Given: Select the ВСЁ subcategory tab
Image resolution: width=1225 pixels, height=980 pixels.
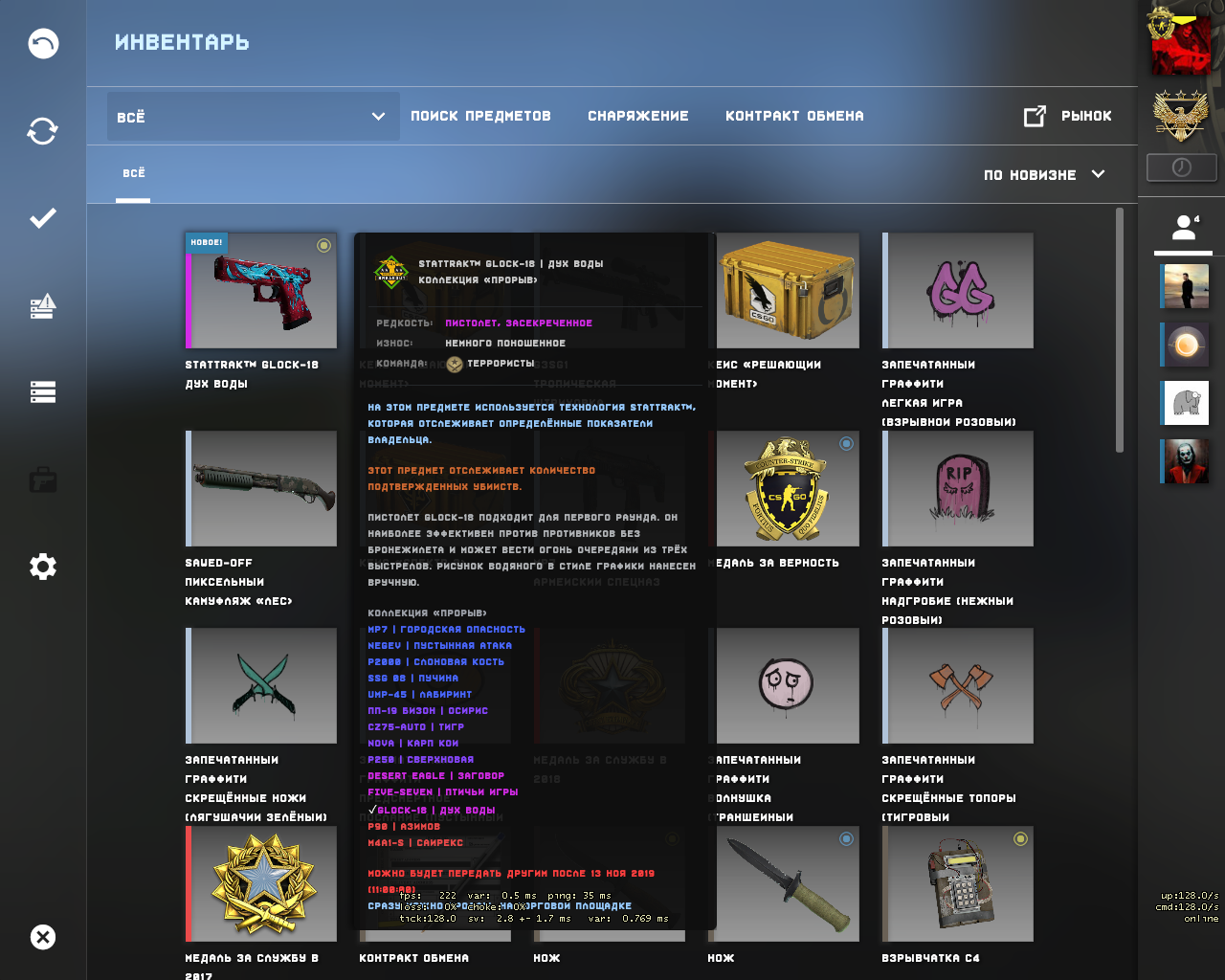Looking at the screenshot, I should click(x=133, y=173).
